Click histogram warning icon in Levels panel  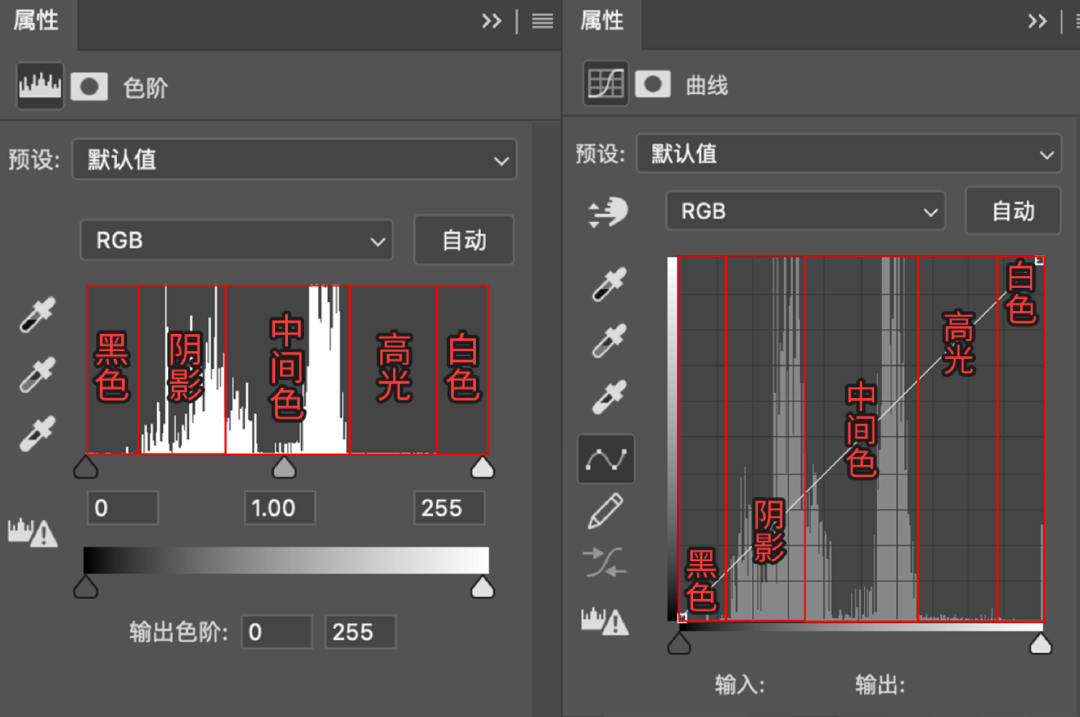(x=32, y=532)
